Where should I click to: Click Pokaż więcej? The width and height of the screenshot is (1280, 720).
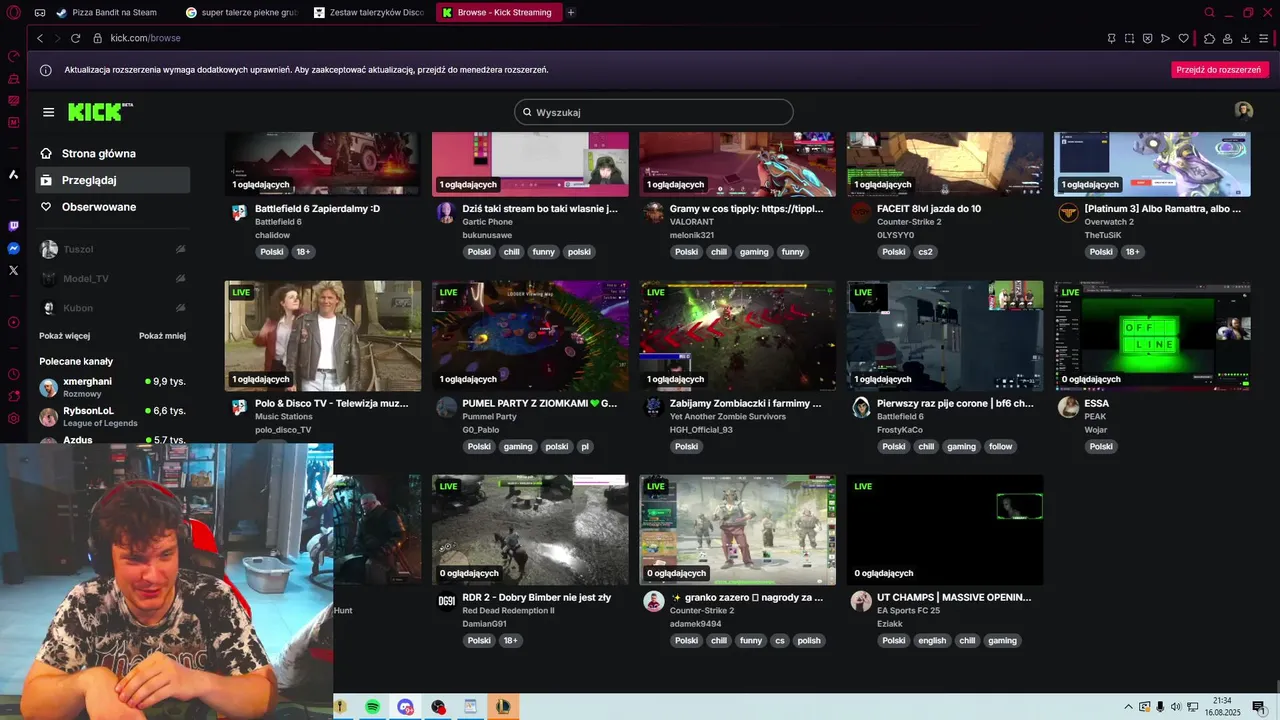coord(65,336)
